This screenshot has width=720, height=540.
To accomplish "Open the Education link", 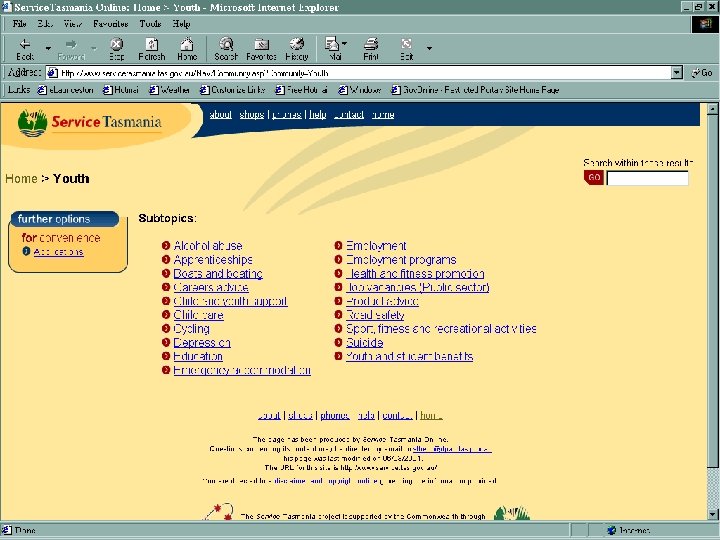I will (x=198, y=356).
